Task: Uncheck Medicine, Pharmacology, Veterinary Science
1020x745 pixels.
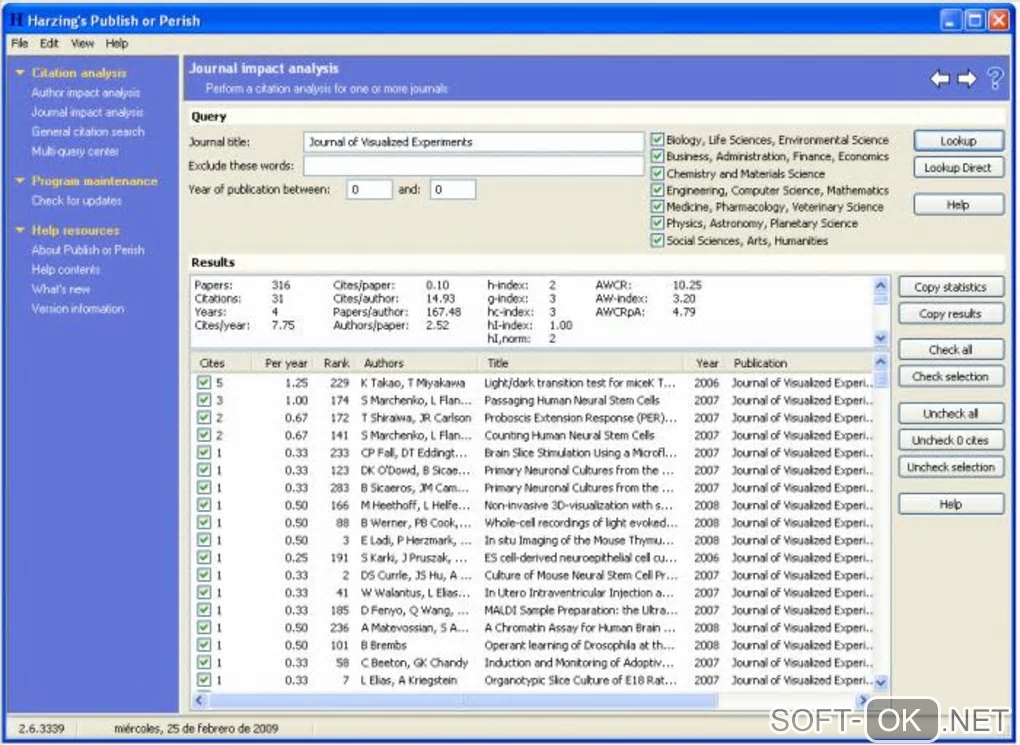Action: click(657, 207)
